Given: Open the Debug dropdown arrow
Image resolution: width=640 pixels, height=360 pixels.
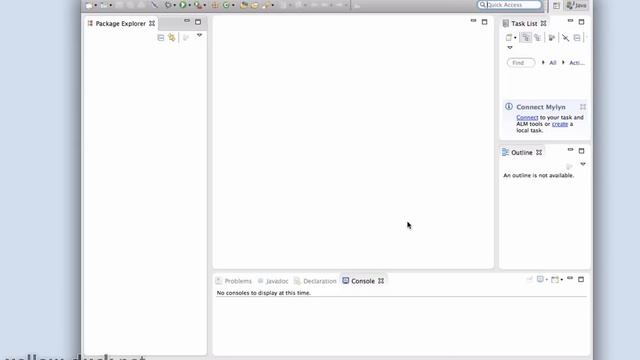Looking at the screenshot, I should click(x=175, y=5).
